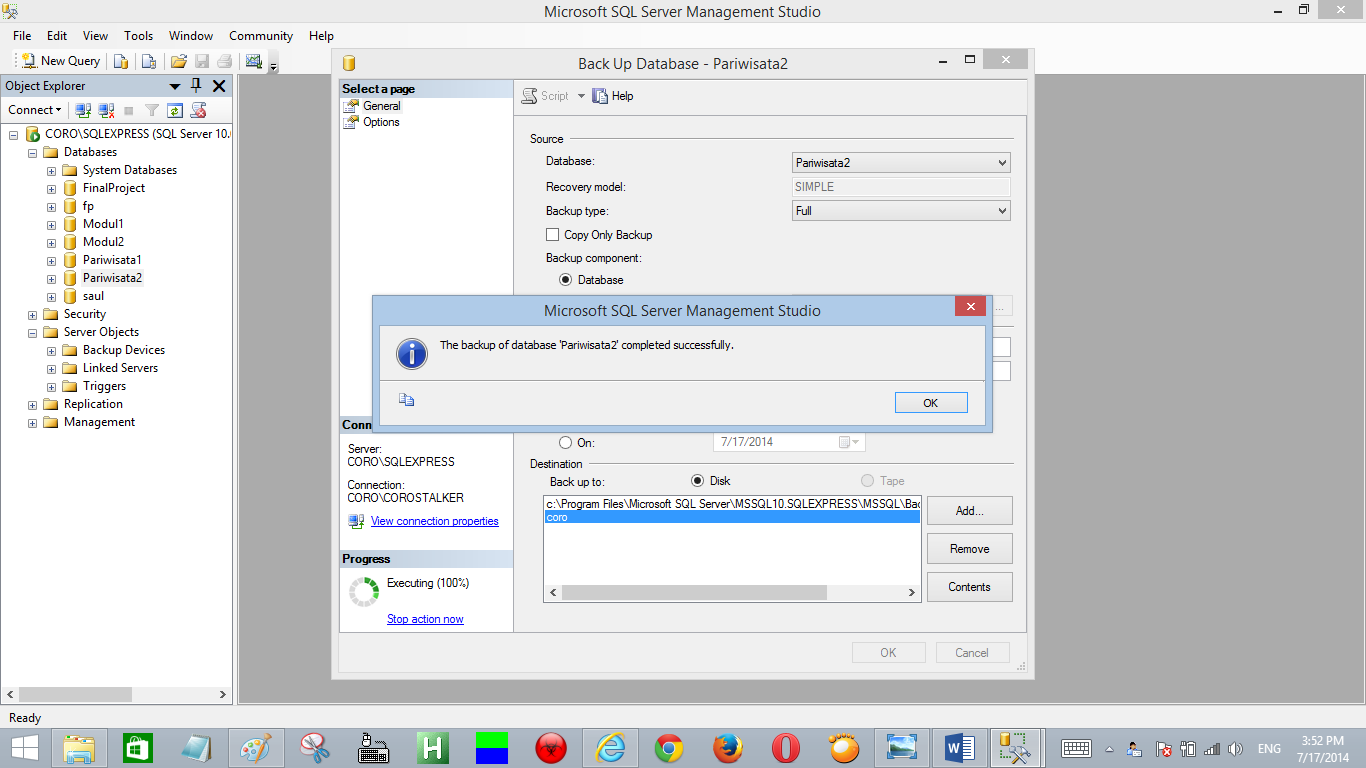Open Opera from the taskbar
Viewport: 1366px width, 768px height.
(786, 748)
